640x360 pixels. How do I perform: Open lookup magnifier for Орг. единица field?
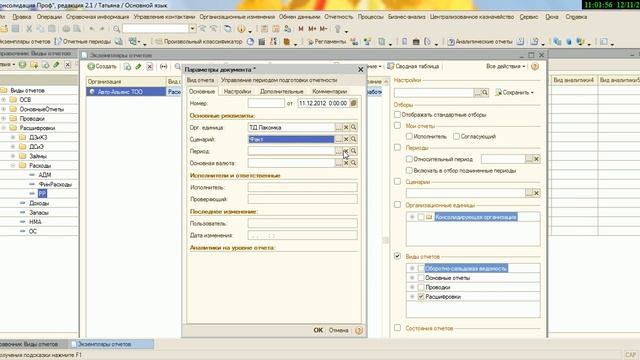[x=354, y=127]
